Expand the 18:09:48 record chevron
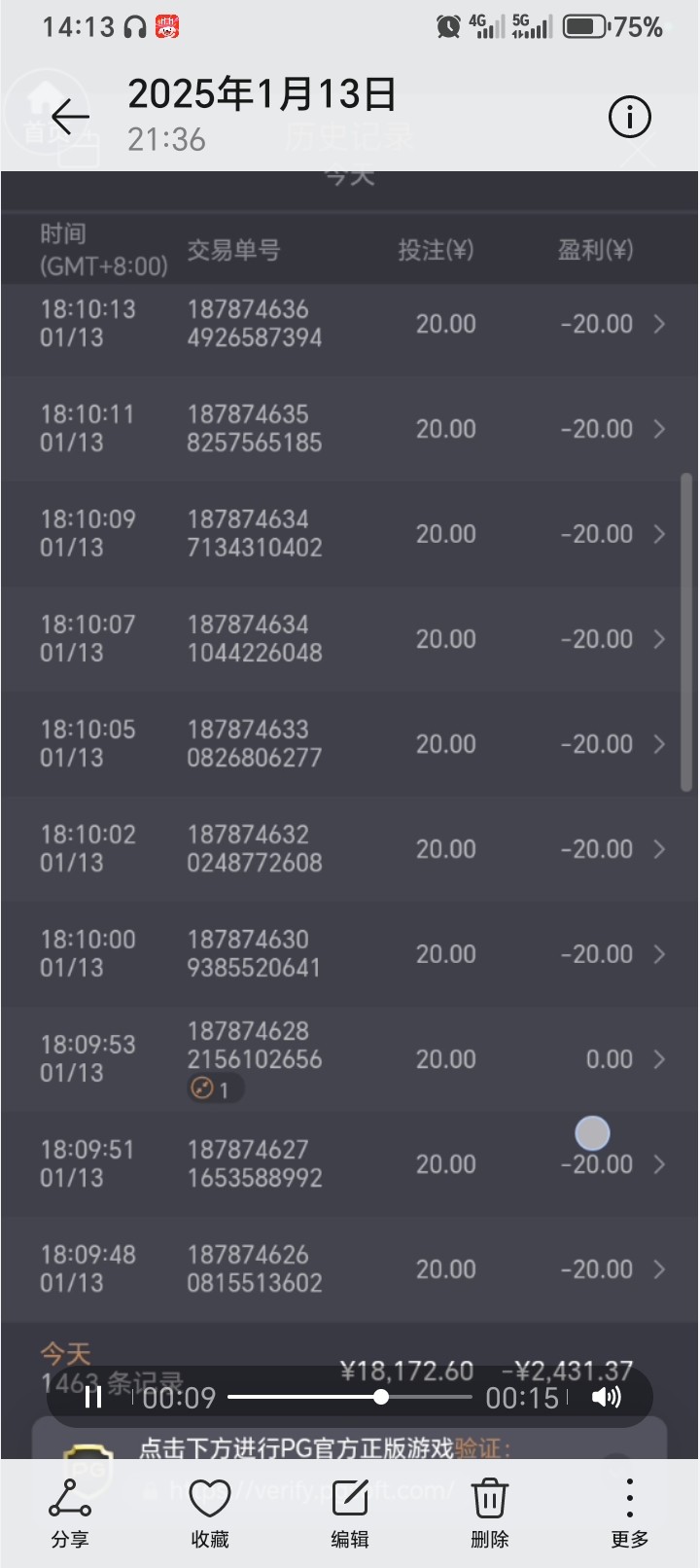 (x=659, y=1269)
